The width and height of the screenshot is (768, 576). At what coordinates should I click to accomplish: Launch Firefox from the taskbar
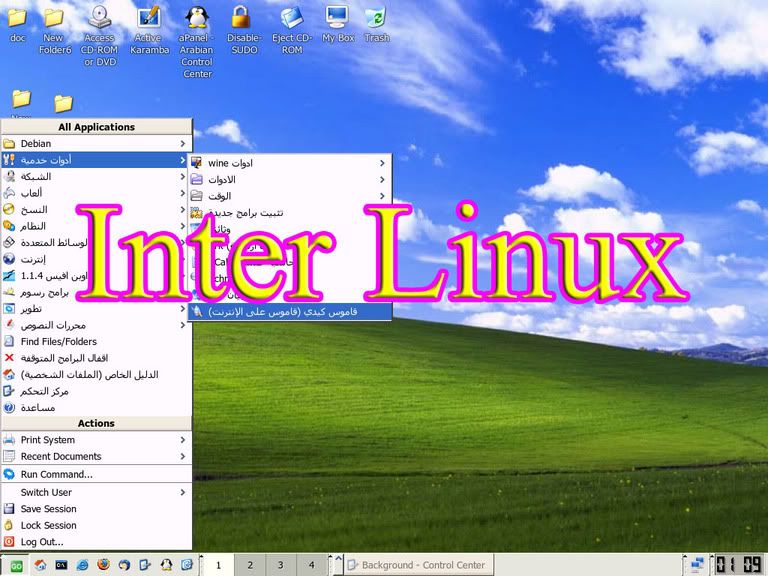(103, 565)
